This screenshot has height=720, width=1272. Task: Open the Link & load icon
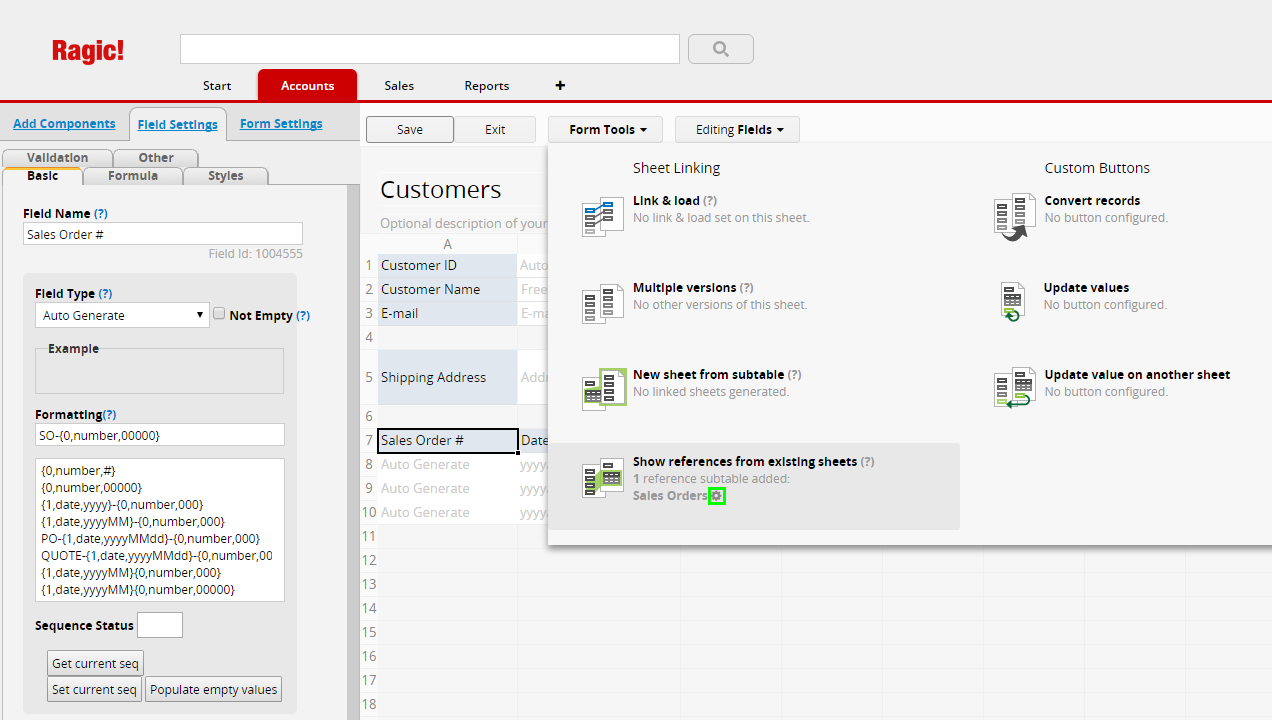pyautogui.click(x=603, y=216)
